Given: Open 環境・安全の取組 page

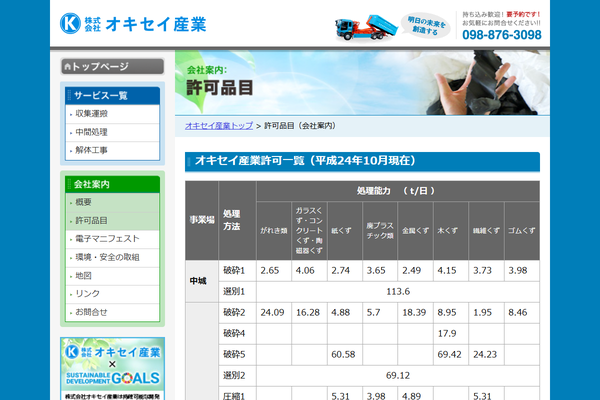Looking at the screenshot, I should [112, 257].
